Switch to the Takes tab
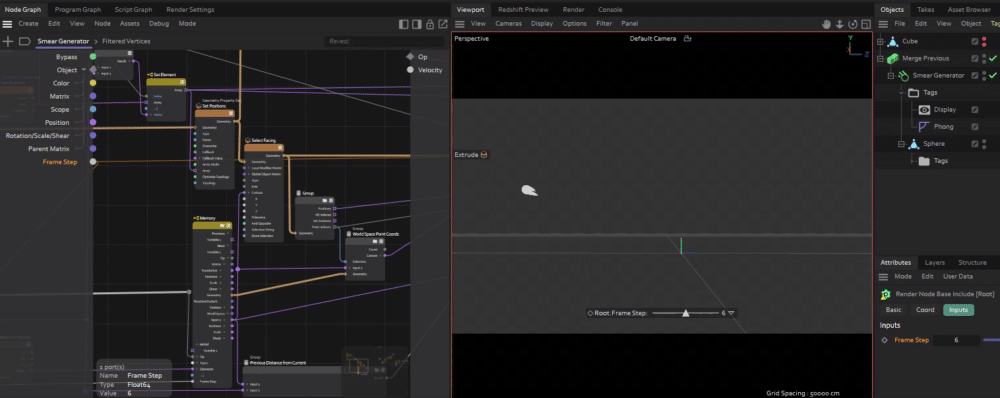Viewport: 1000px width, 398px height. 925,10
